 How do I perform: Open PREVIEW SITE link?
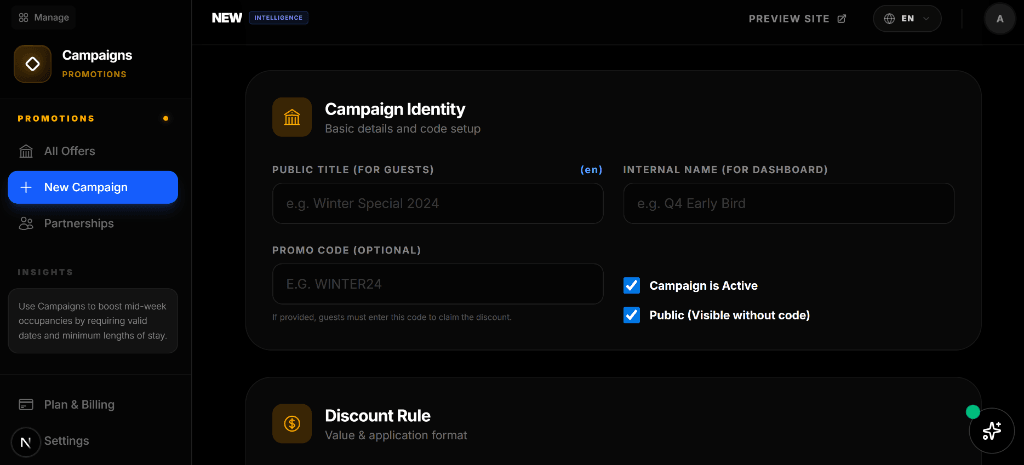click(x=797, y=19)
